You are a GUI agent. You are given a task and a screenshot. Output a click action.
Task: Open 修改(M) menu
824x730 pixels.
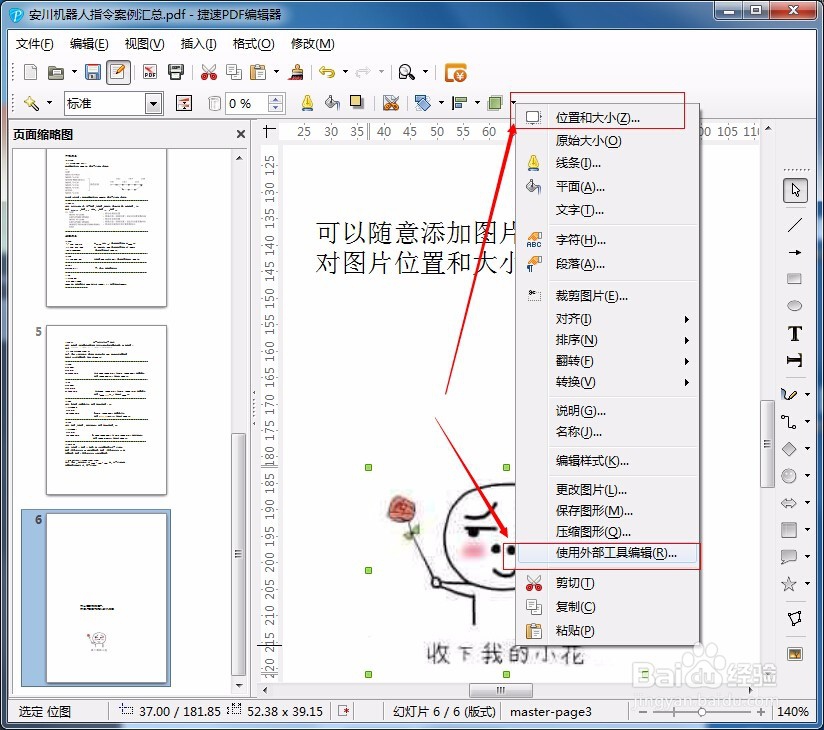[x=313, y=44]
